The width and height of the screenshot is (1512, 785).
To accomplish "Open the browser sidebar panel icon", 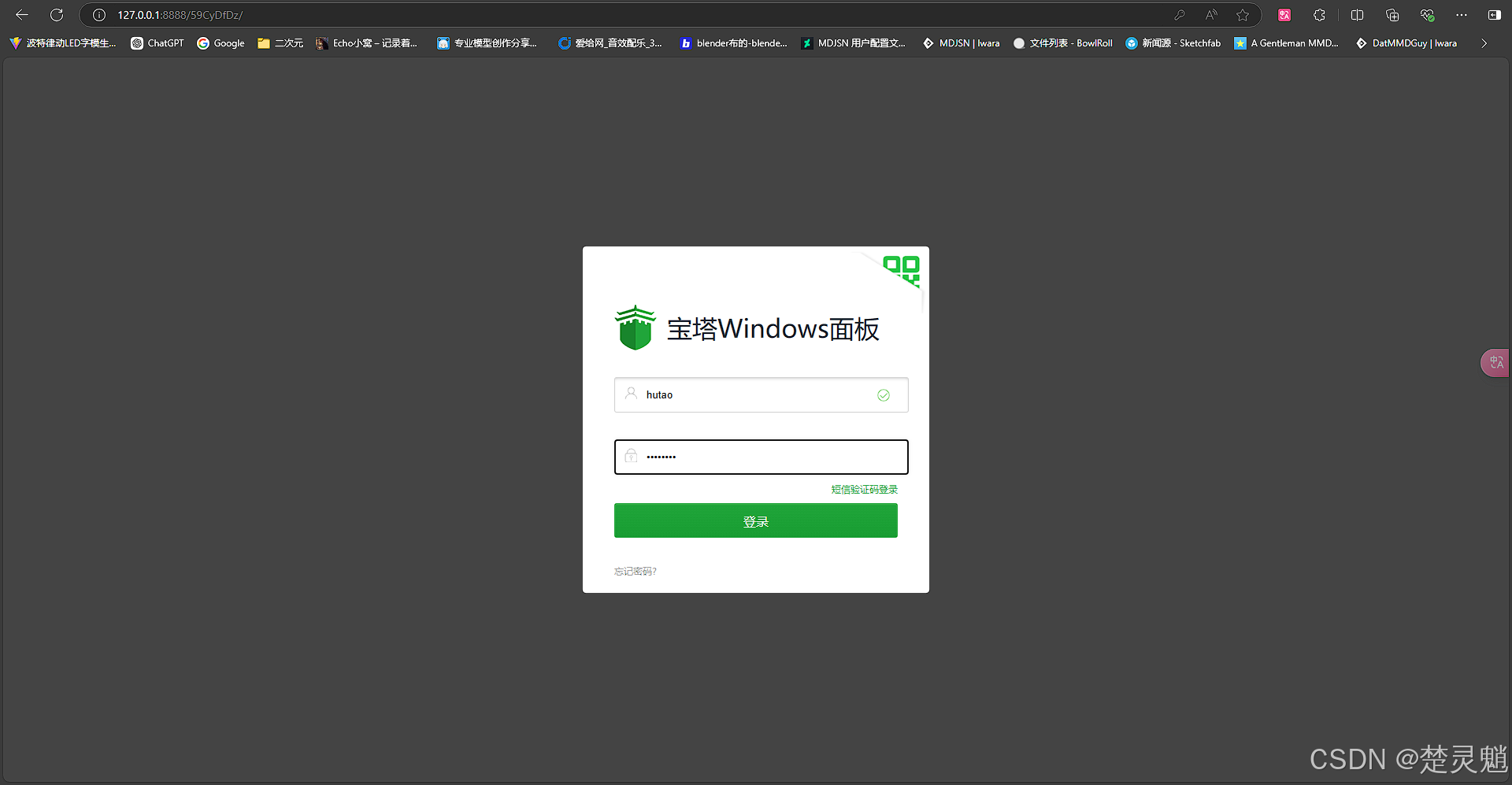I will tap(1494, 15).
